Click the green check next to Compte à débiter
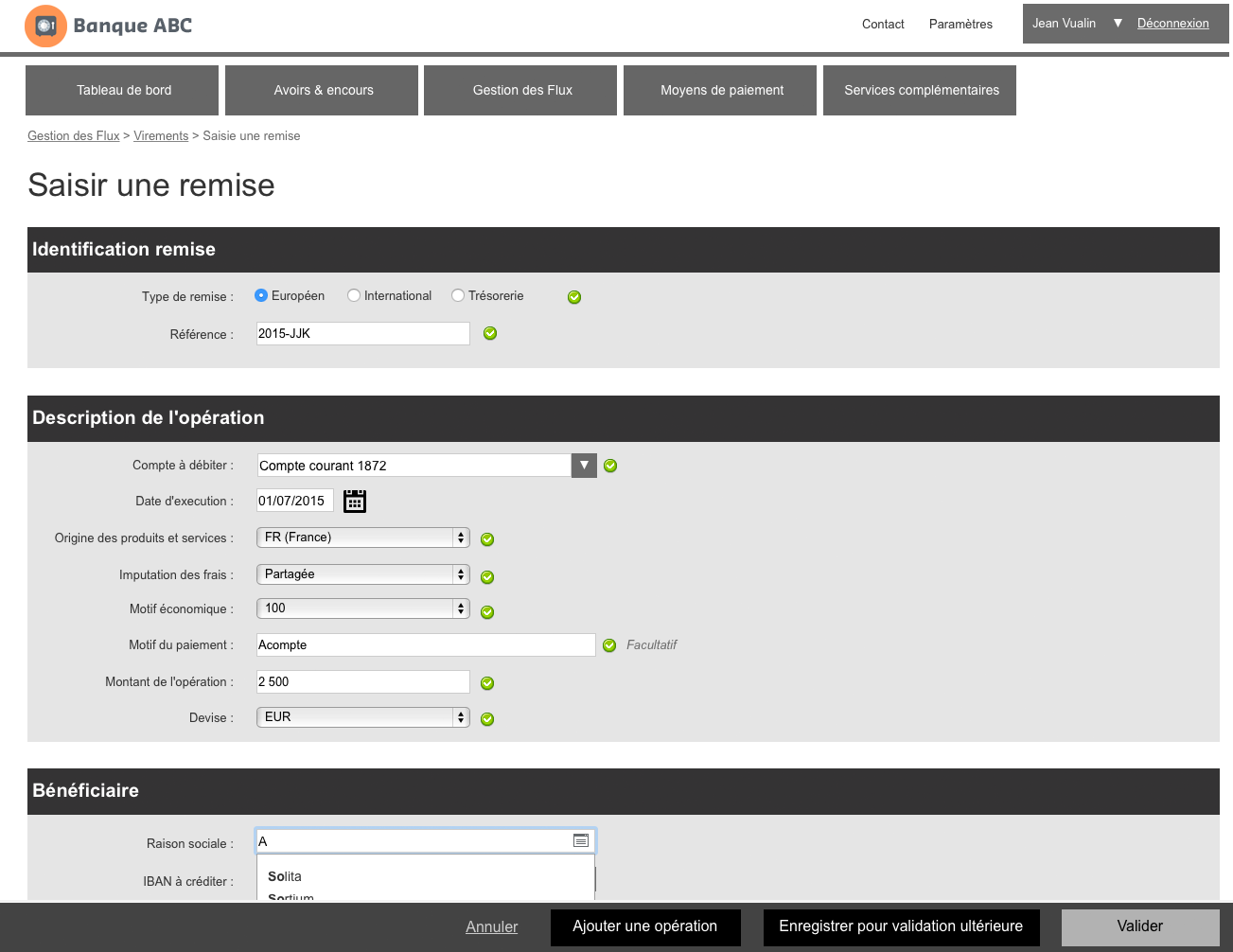 click(x=609, y=465)
